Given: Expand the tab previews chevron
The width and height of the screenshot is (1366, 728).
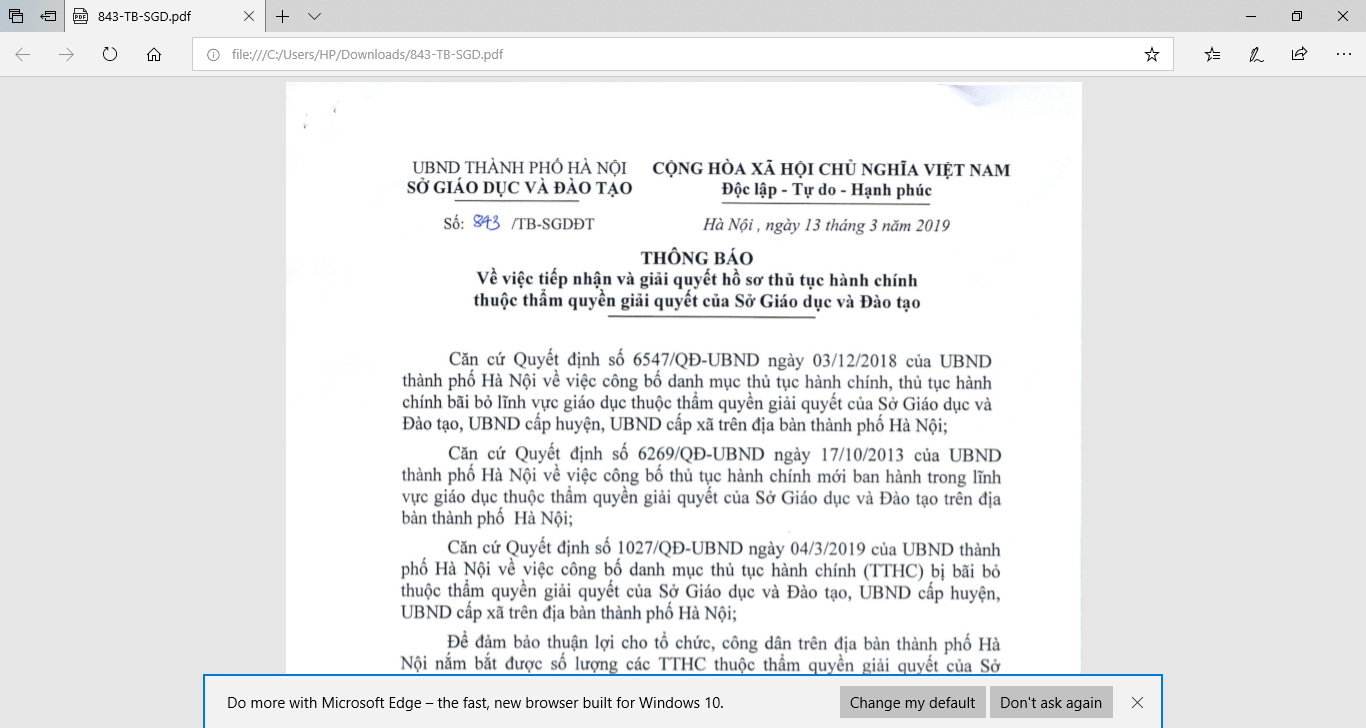Looking at the screenshot, I should 314,17.
